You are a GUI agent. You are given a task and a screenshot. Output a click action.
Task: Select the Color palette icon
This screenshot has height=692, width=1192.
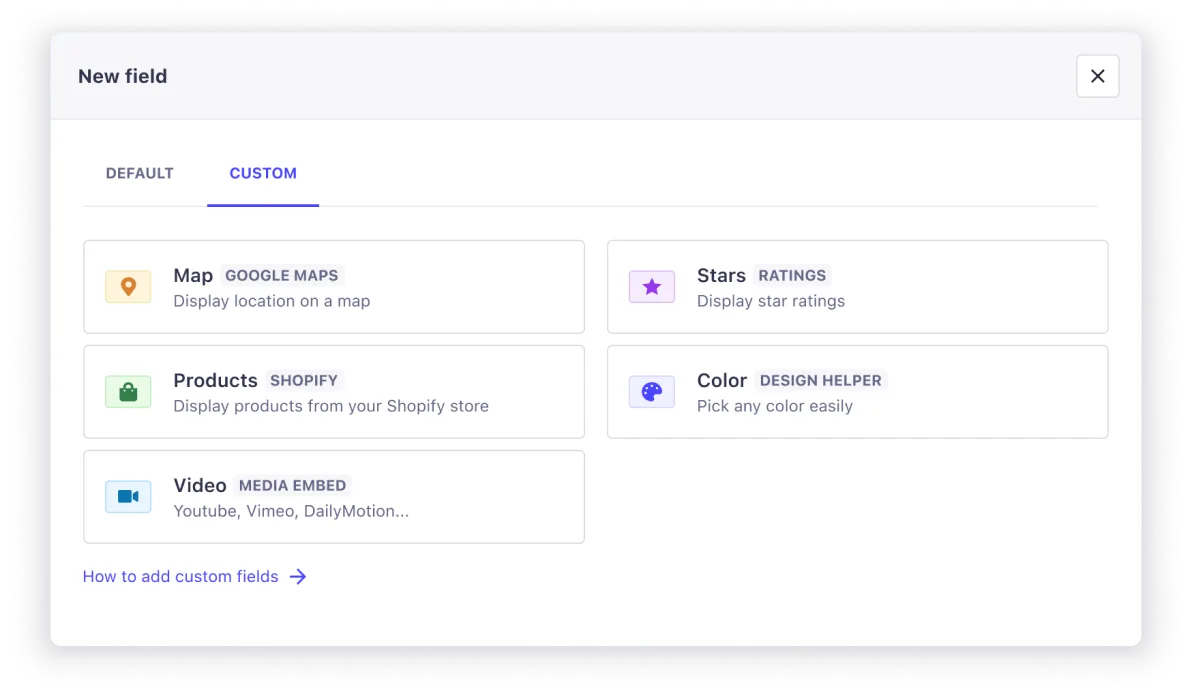[x=652, y=391]
